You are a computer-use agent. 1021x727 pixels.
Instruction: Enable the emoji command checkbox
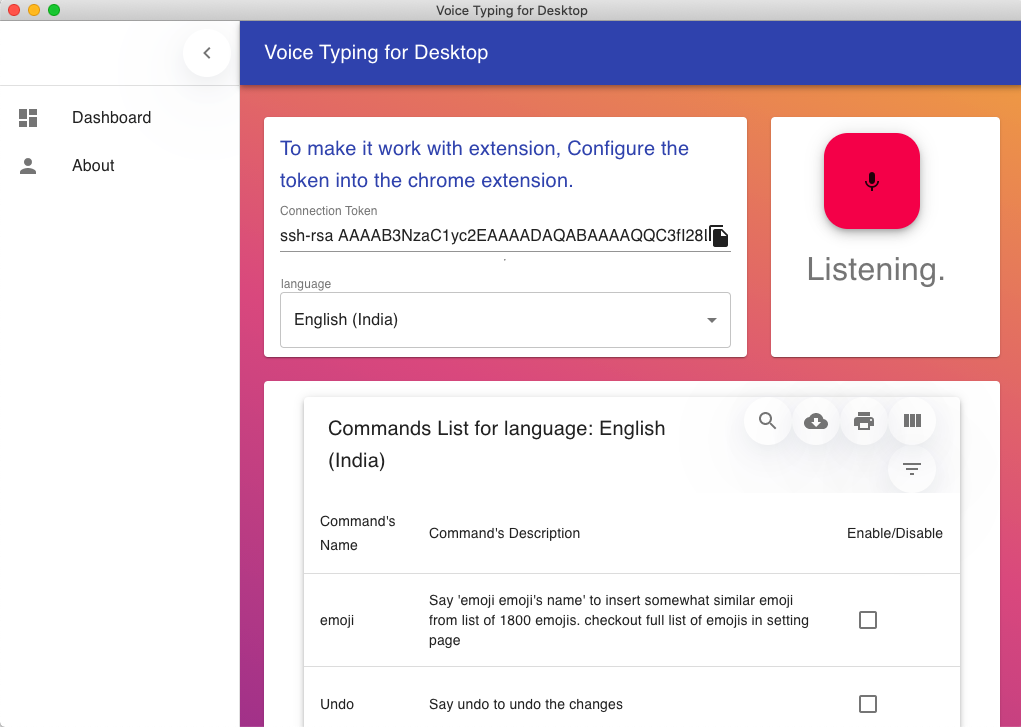tap(868, 620)
